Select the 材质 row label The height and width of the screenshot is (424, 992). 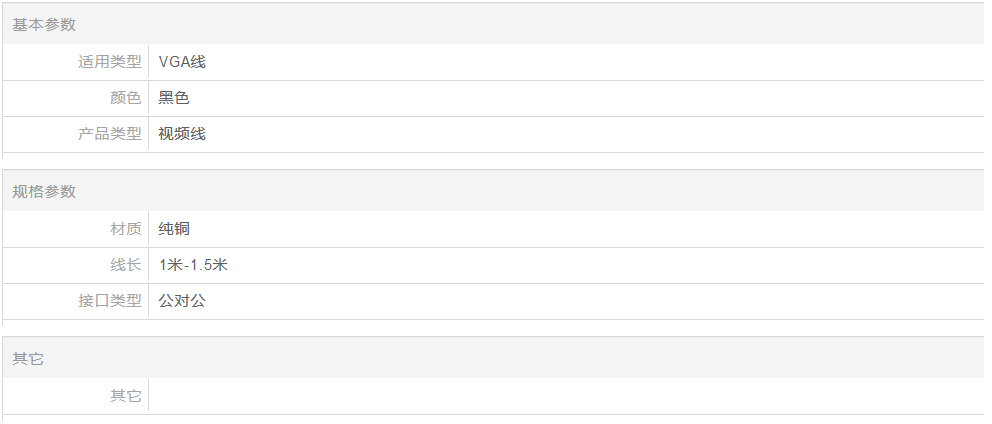tap(126, 229)
